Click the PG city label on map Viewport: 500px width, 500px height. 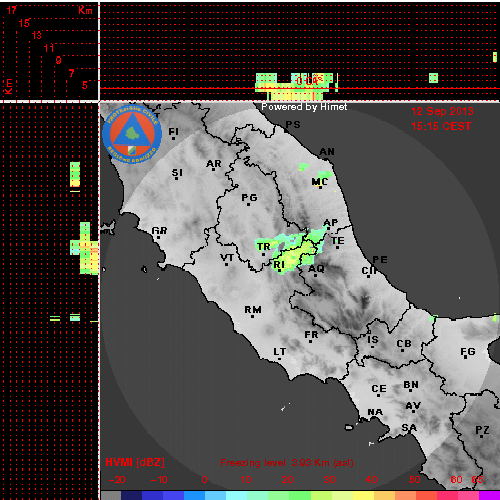pos(249,198)
